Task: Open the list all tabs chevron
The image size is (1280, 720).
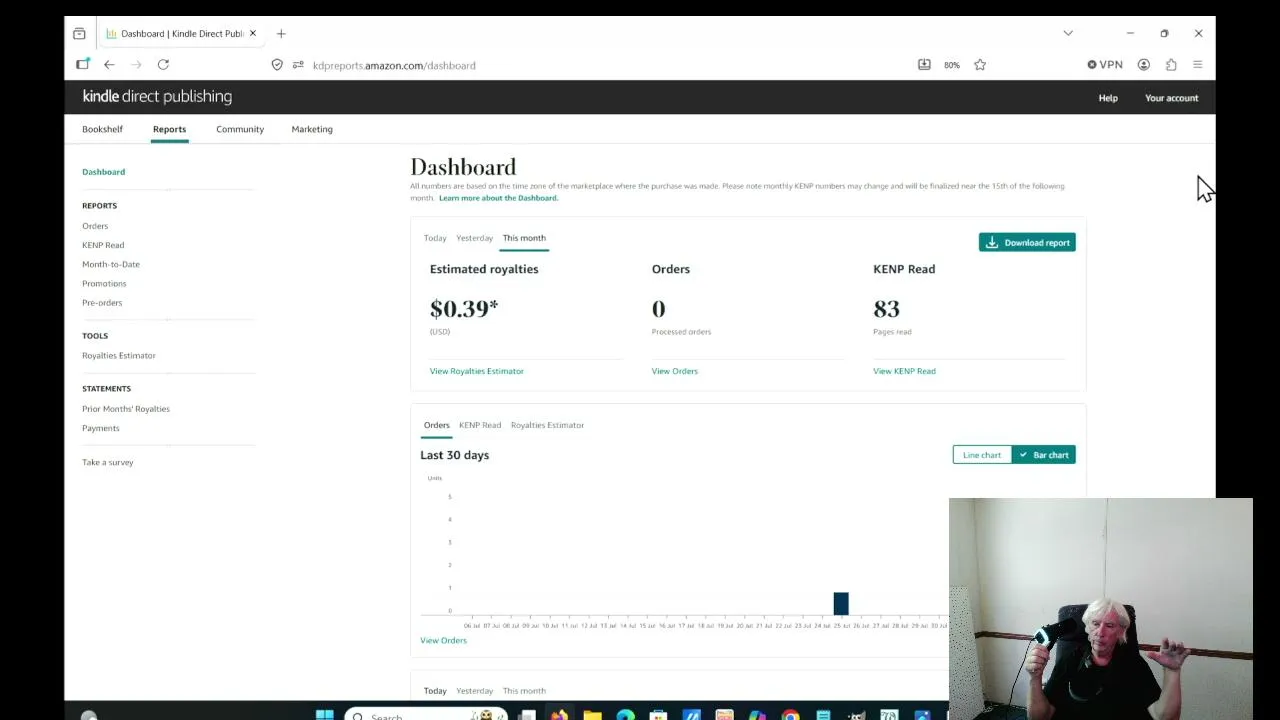Action: [x=1068, y=34]
